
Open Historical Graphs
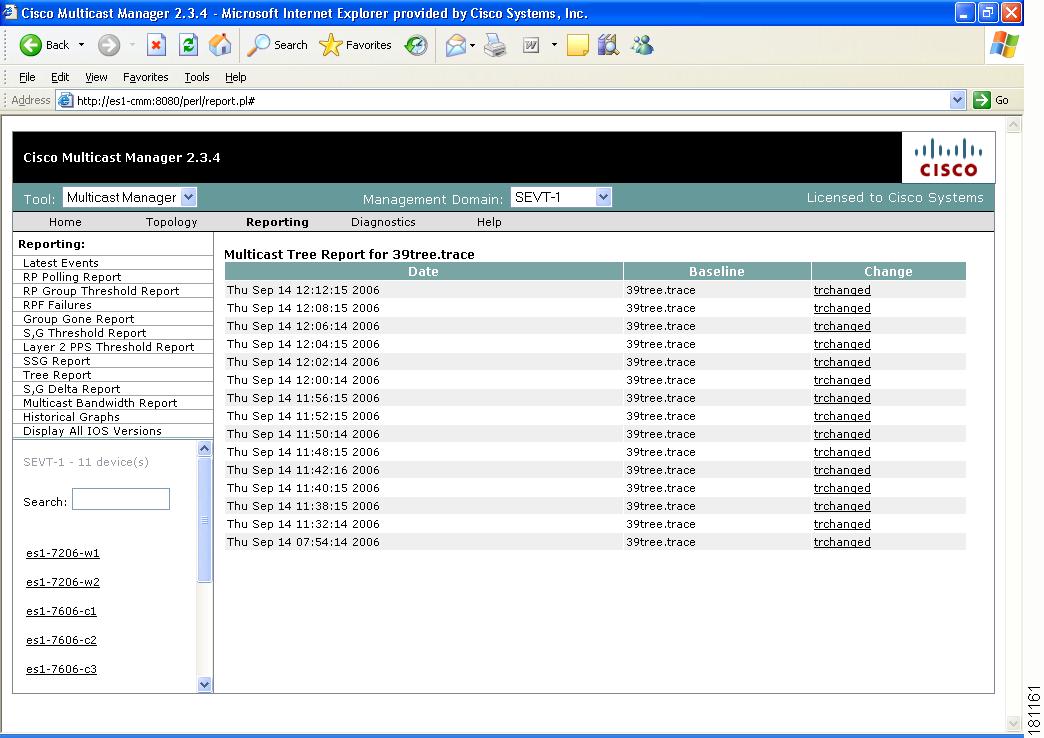coord(71,417)
